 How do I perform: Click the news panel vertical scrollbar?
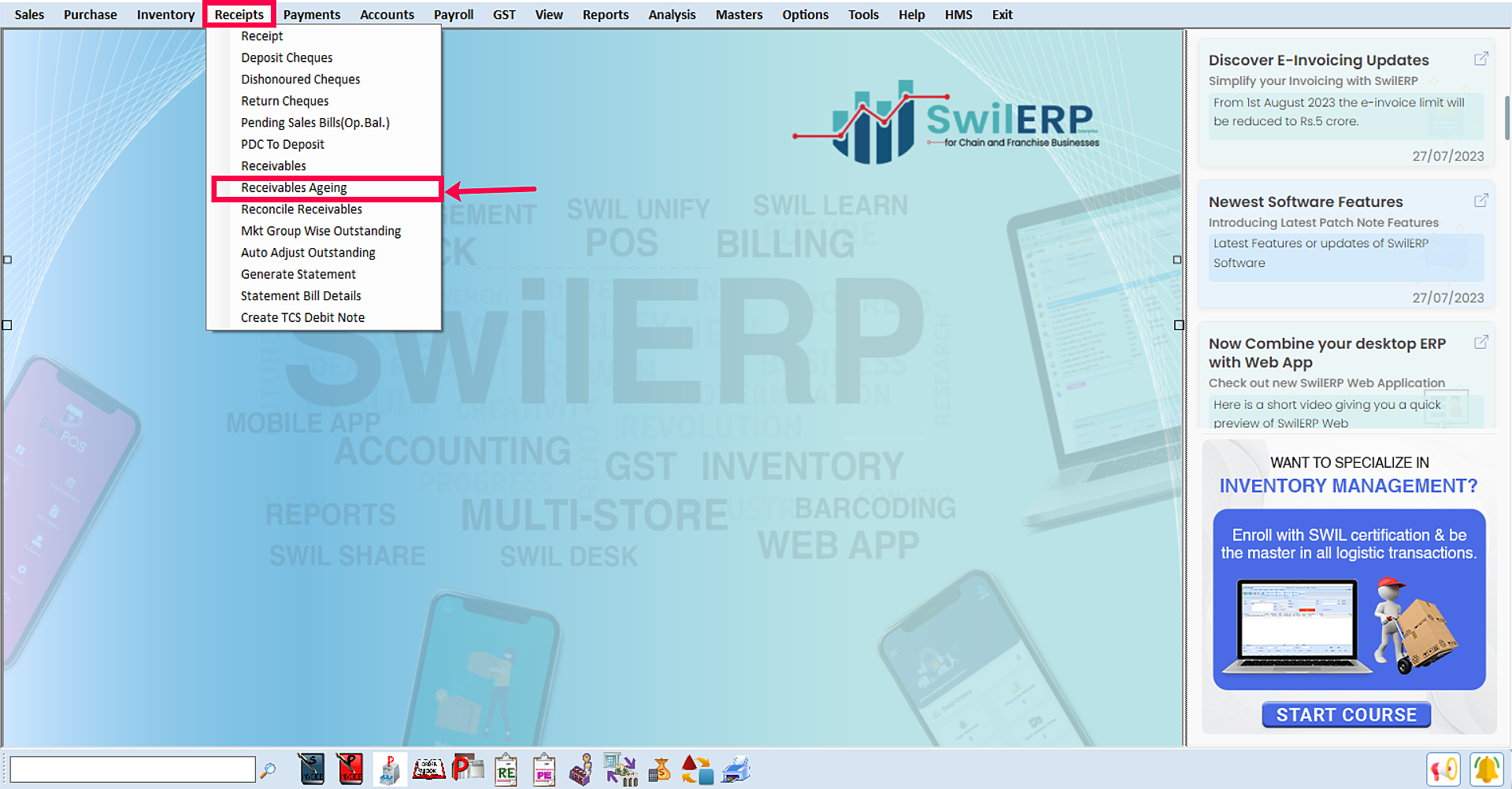pyautogui.click(x=1506, y=118)
